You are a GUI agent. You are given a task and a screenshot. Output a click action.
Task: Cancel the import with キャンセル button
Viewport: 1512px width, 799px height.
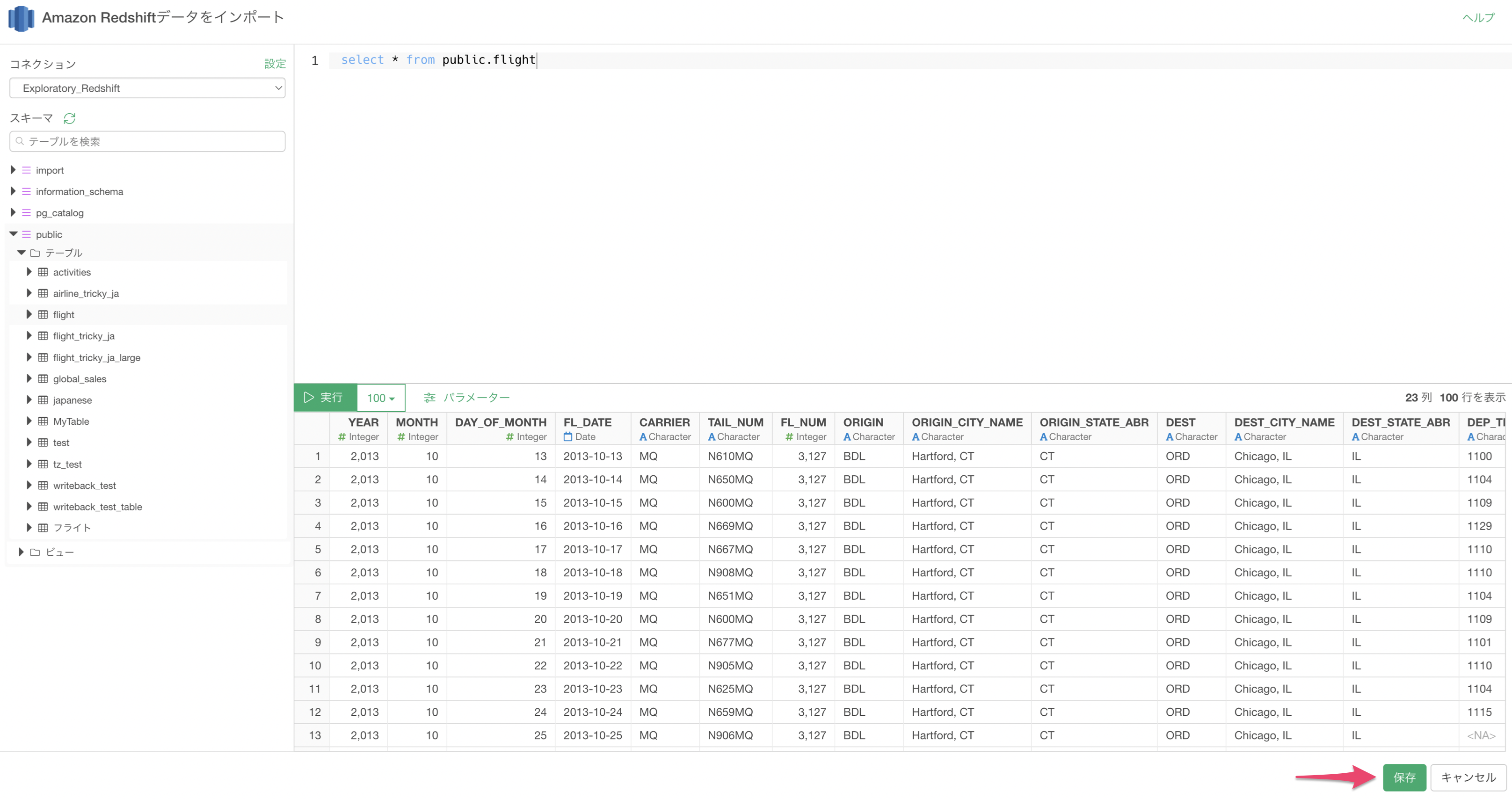tap(1468, 778)
